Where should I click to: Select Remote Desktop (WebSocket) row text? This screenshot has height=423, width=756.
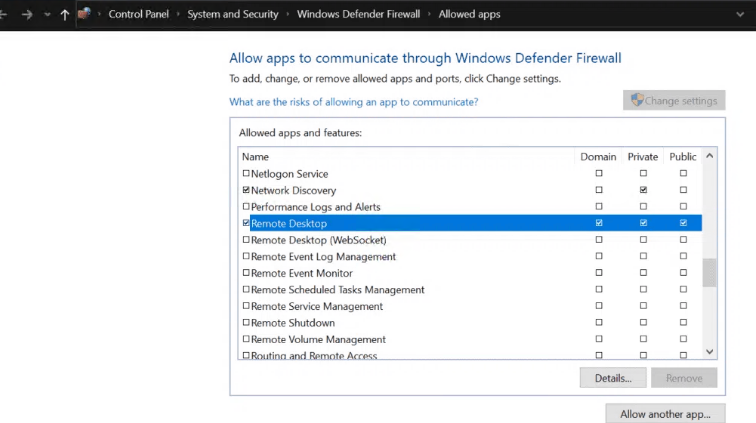coord(318,240)
